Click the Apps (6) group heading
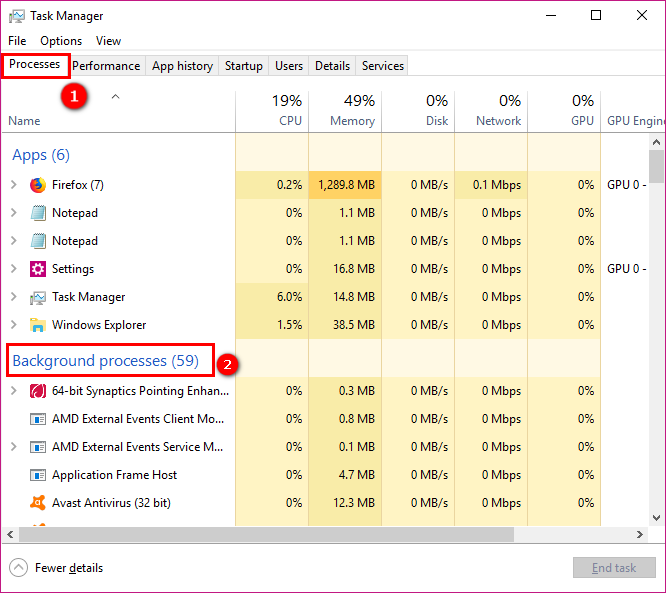The image size is (666, 593). [41, 155]
